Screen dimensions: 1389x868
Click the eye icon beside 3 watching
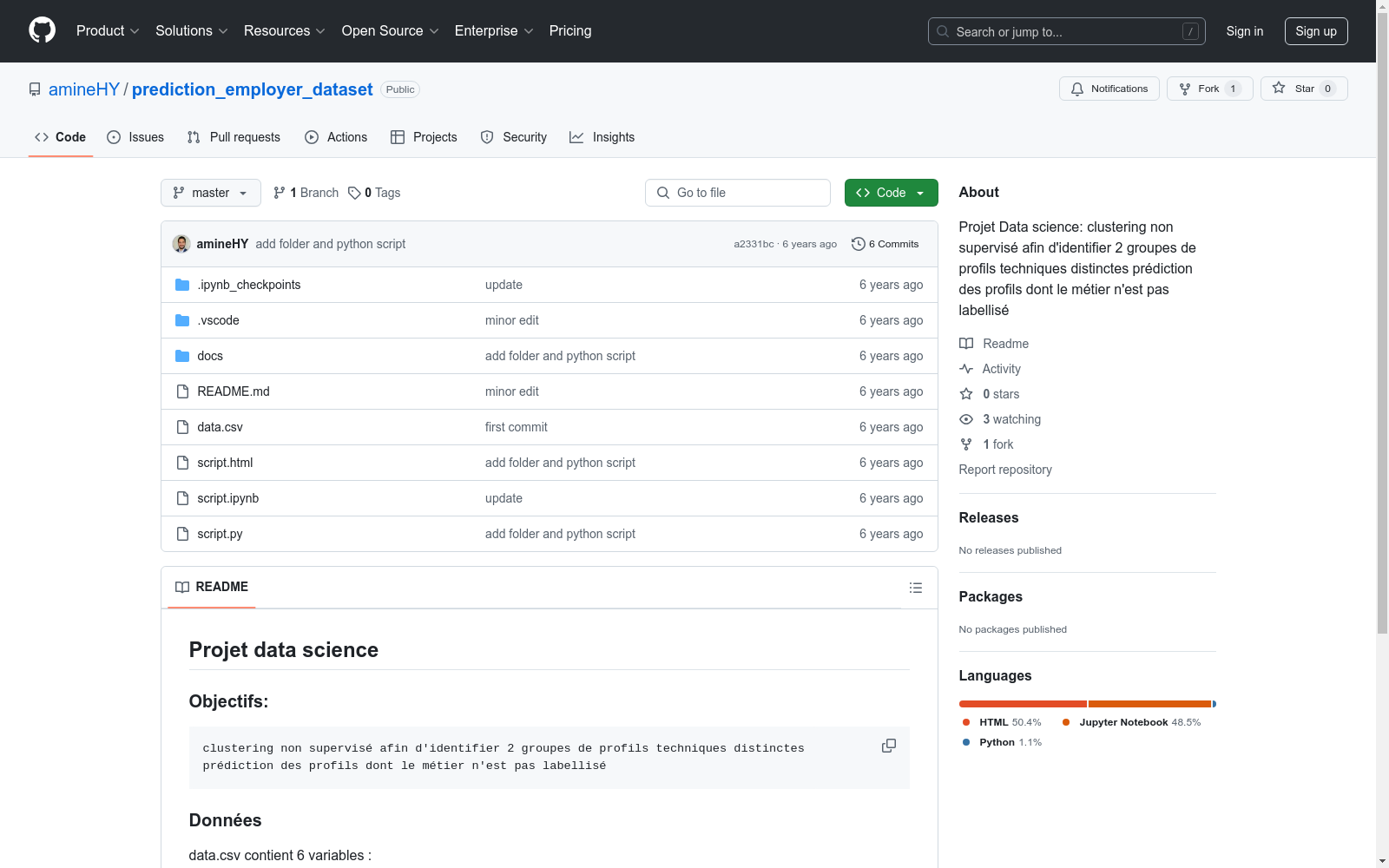pyautogui.click(x=966, y=419)
